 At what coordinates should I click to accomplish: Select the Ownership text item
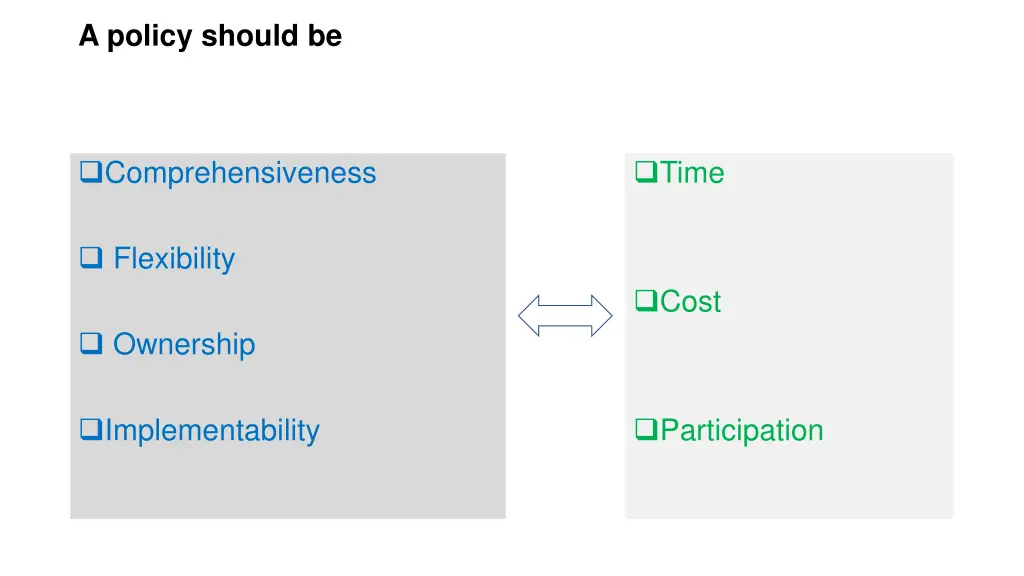[x=184, y=345]
